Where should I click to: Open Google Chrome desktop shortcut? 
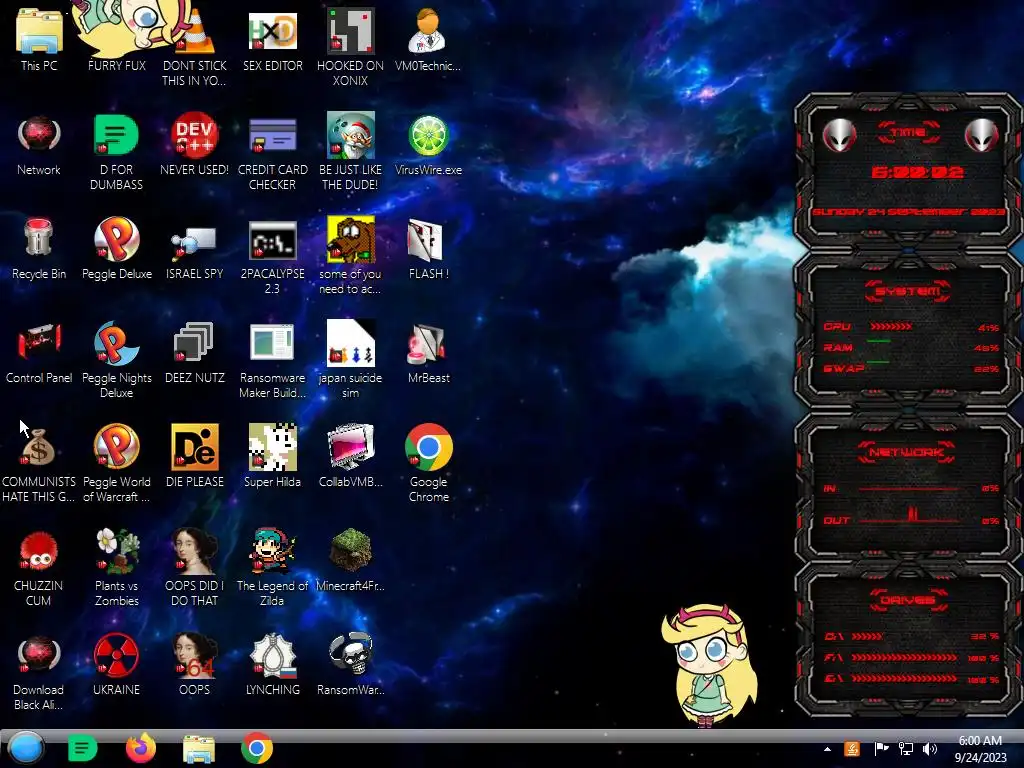(x=428, y=464)
